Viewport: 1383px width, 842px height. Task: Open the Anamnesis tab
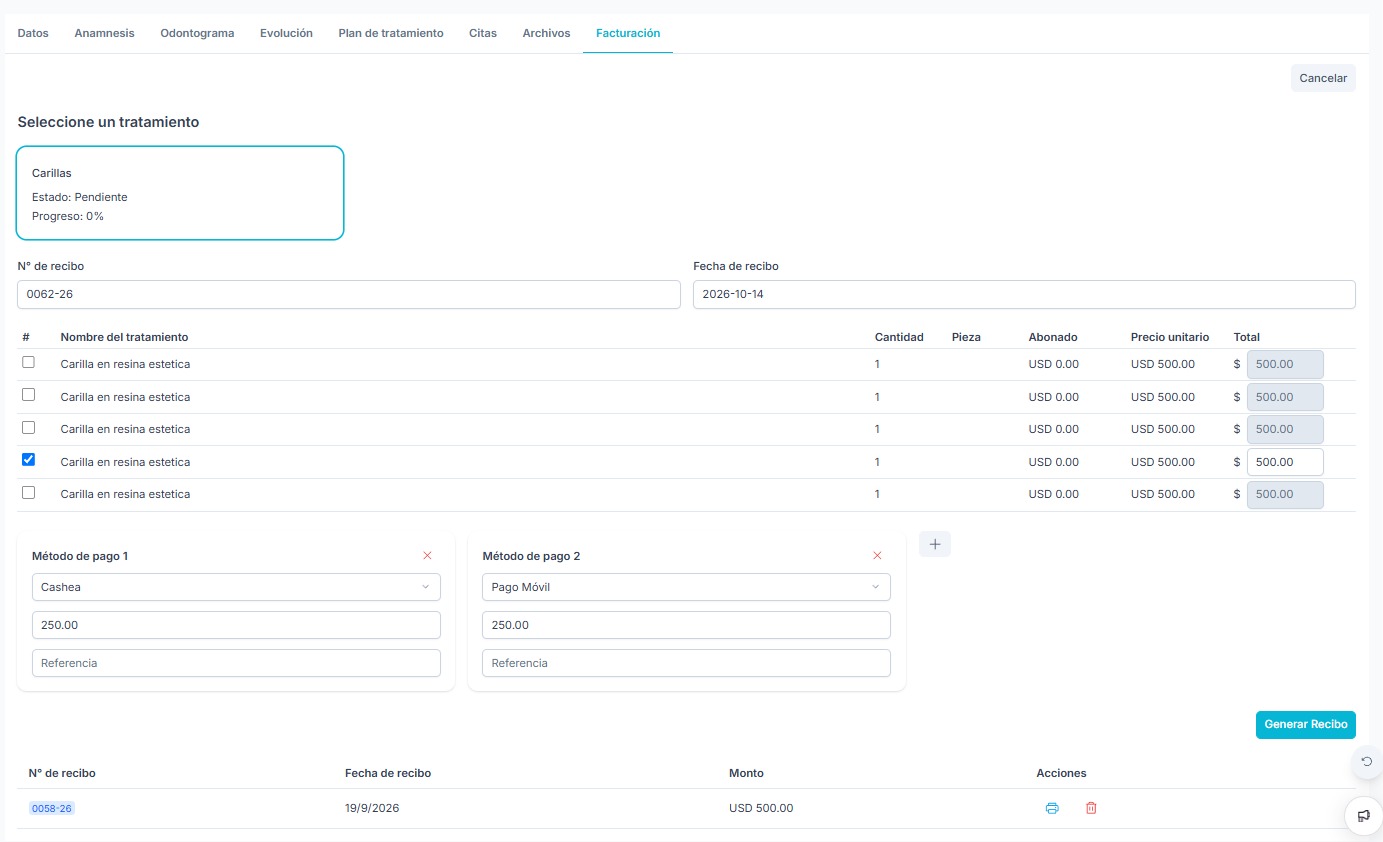click(x=104, y=33)
